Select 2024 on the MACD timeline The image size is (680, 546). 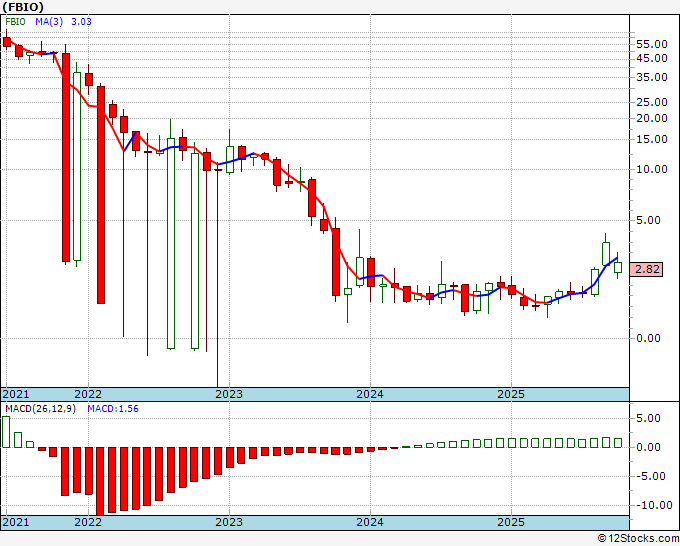(x=370, y=522)
